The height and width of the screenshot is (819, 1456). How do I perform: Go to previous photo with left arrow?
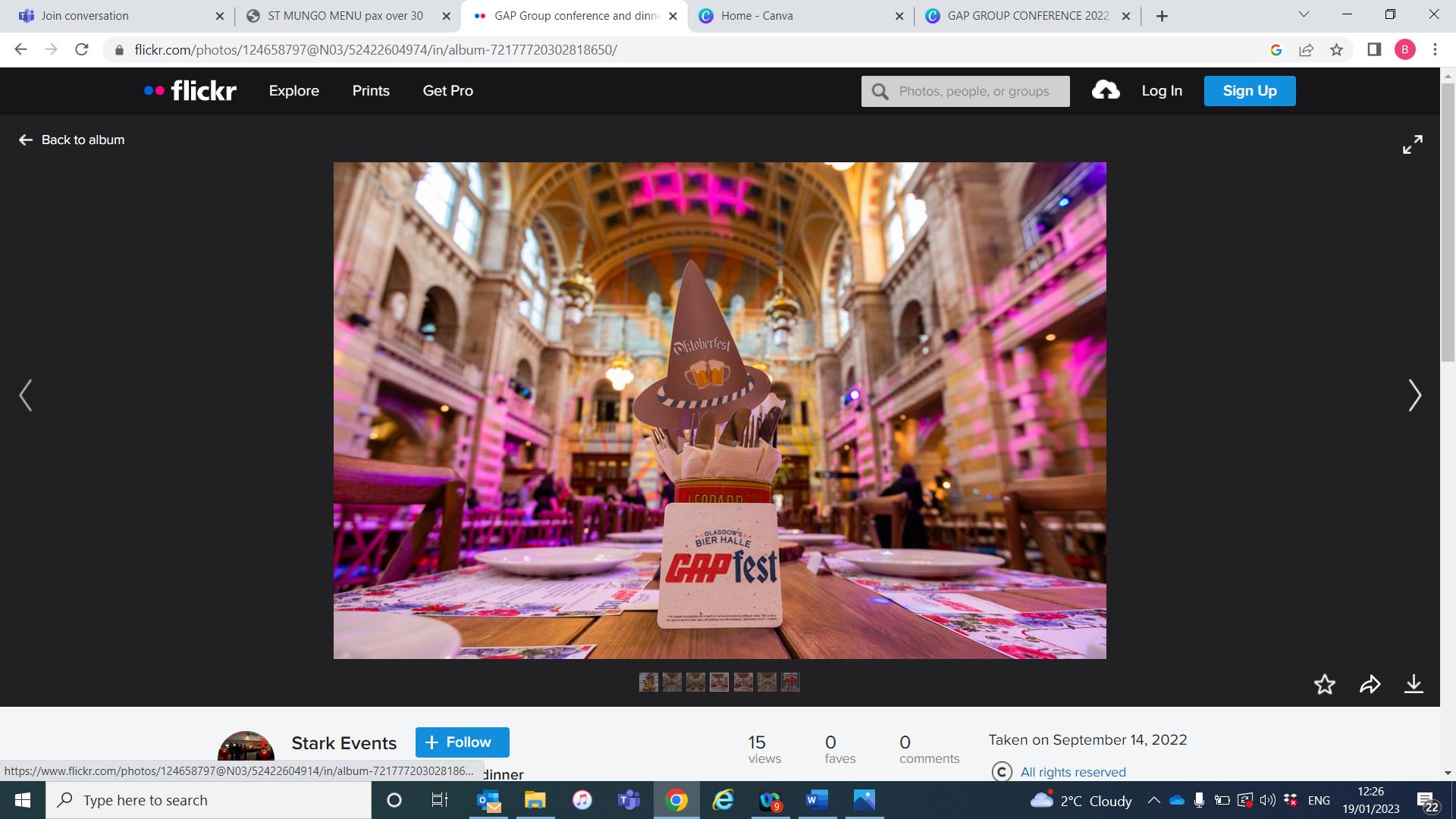pos(26,395)
